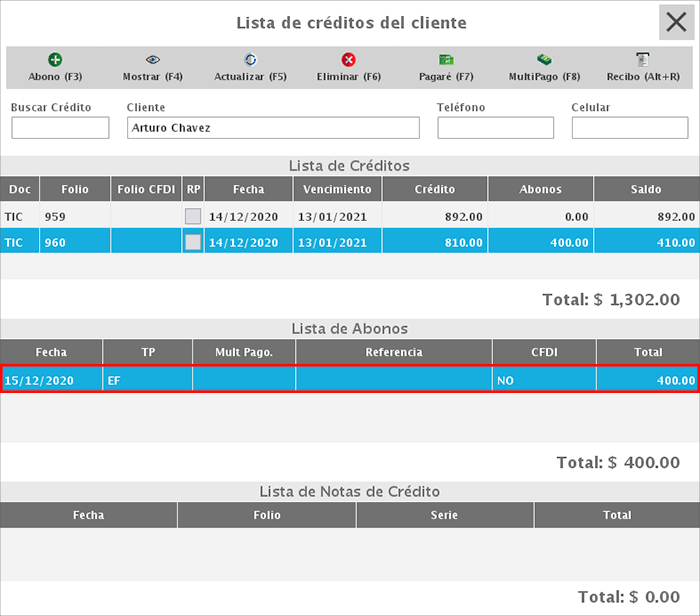Image resolution: width=700 pixels, height=616 pixels.
Task: Click the Mostrar (F4) eye icon
Action: [x=152, y=60]
